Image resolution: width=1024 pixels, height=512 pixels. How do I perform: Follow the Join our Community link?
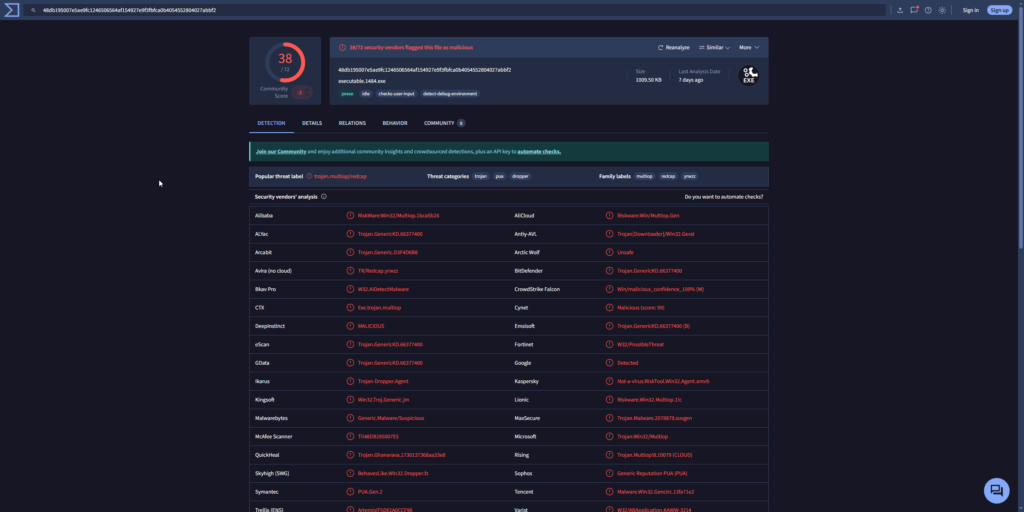click(281, 152)
